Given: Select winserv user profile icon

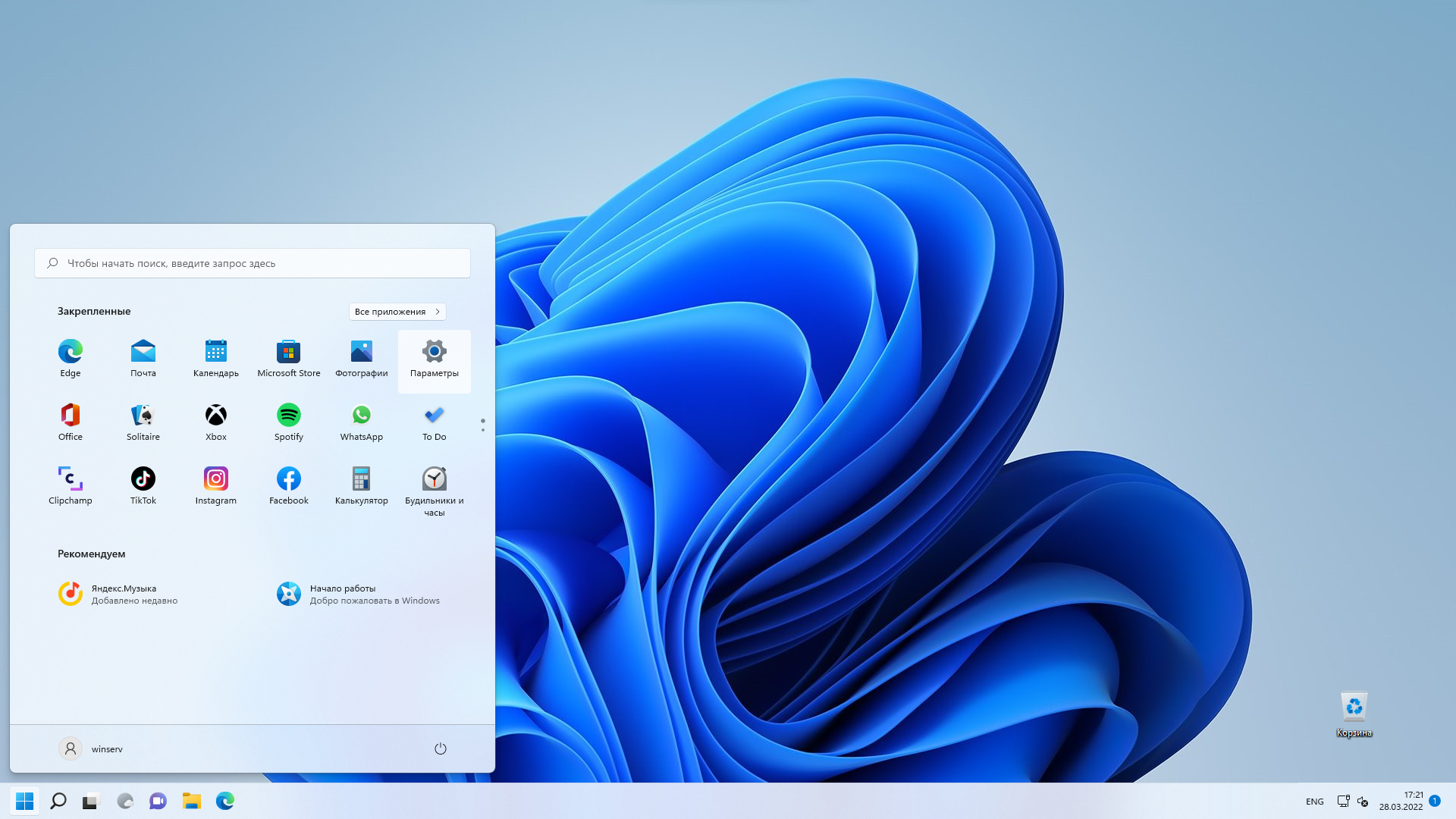Looking at the screenshot, I should pos(70,748).
